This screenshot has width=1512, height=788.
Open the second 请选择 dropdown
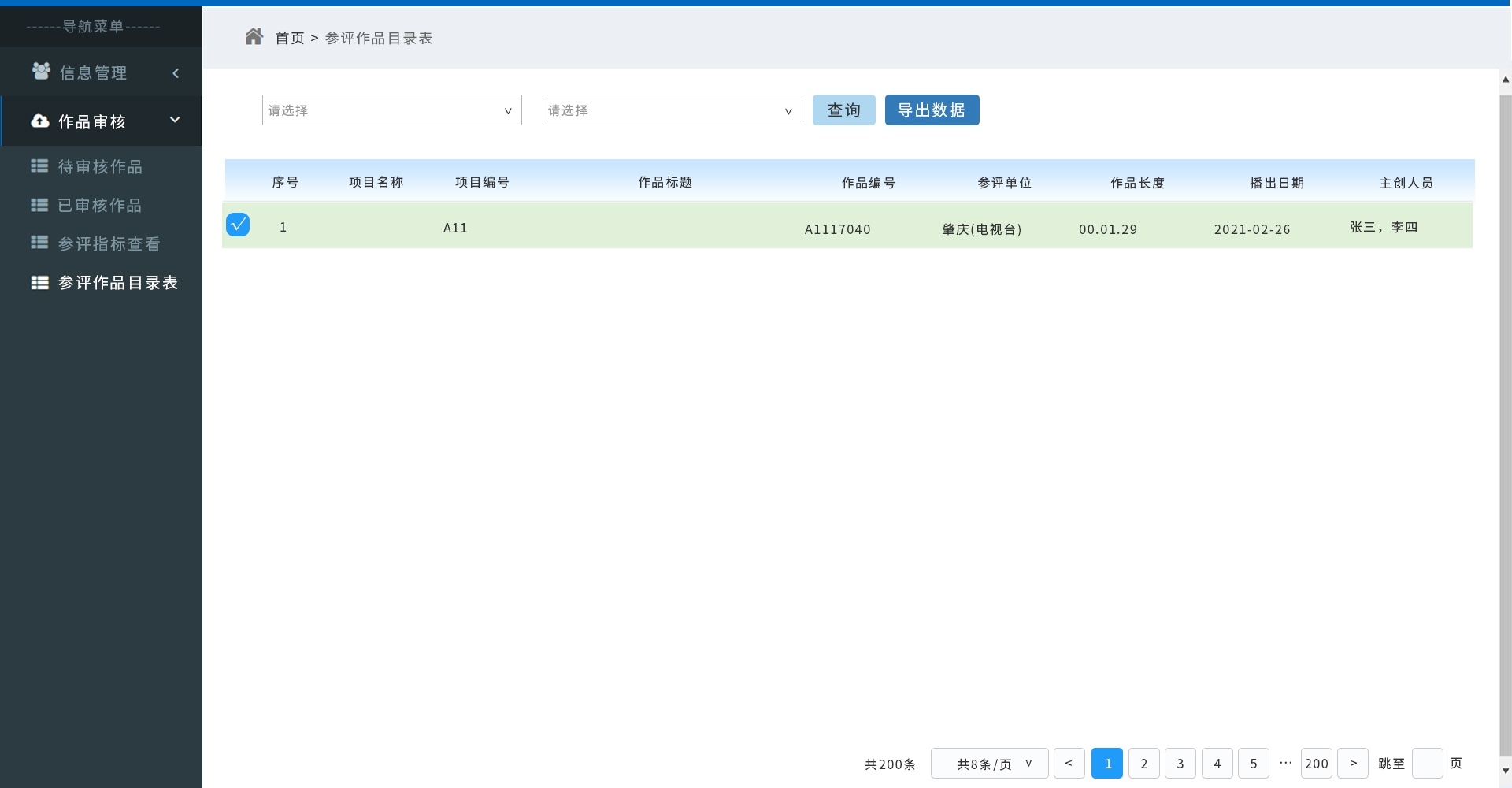(672, 110)
